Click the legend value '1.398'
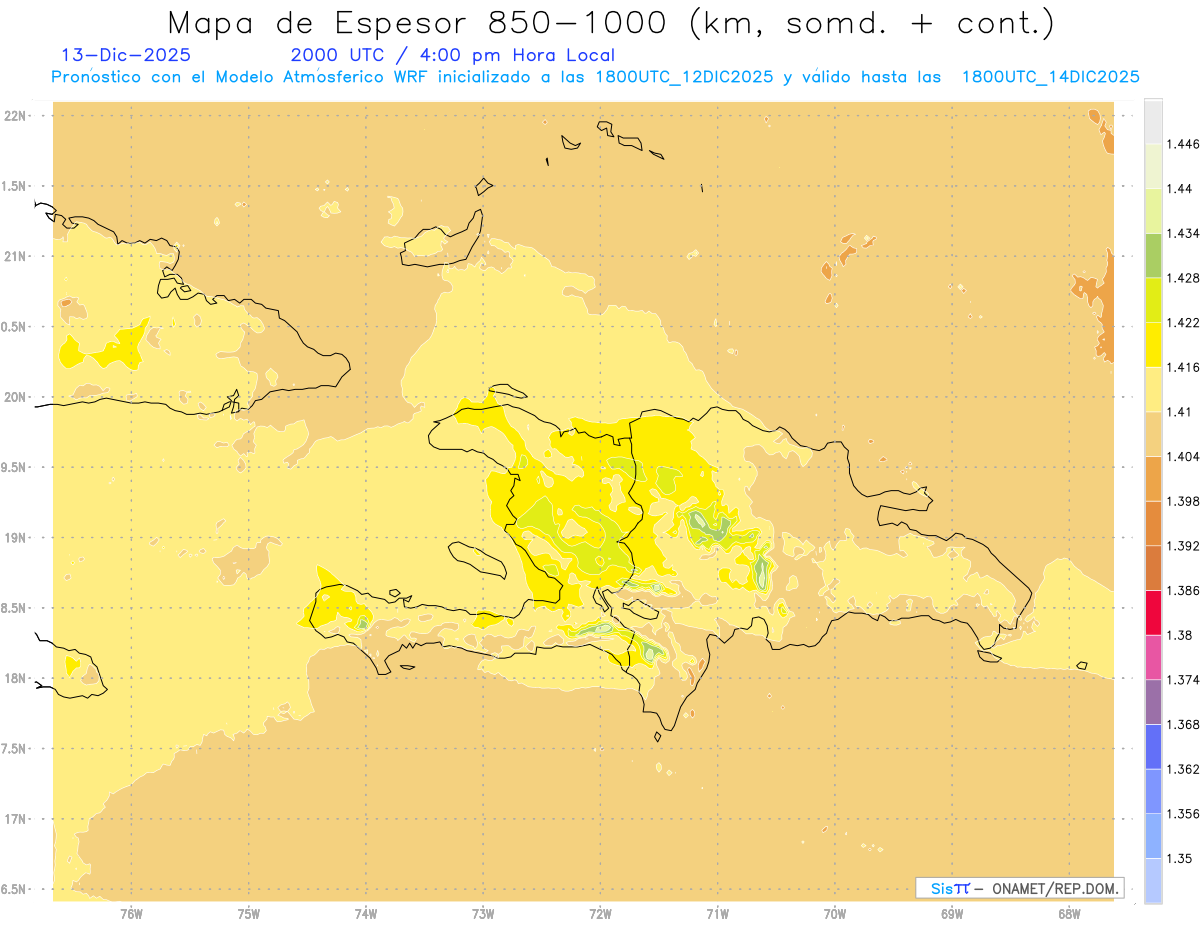Image resolution: width=1200 pixels, height=927 pixels. coord(1182,501)
